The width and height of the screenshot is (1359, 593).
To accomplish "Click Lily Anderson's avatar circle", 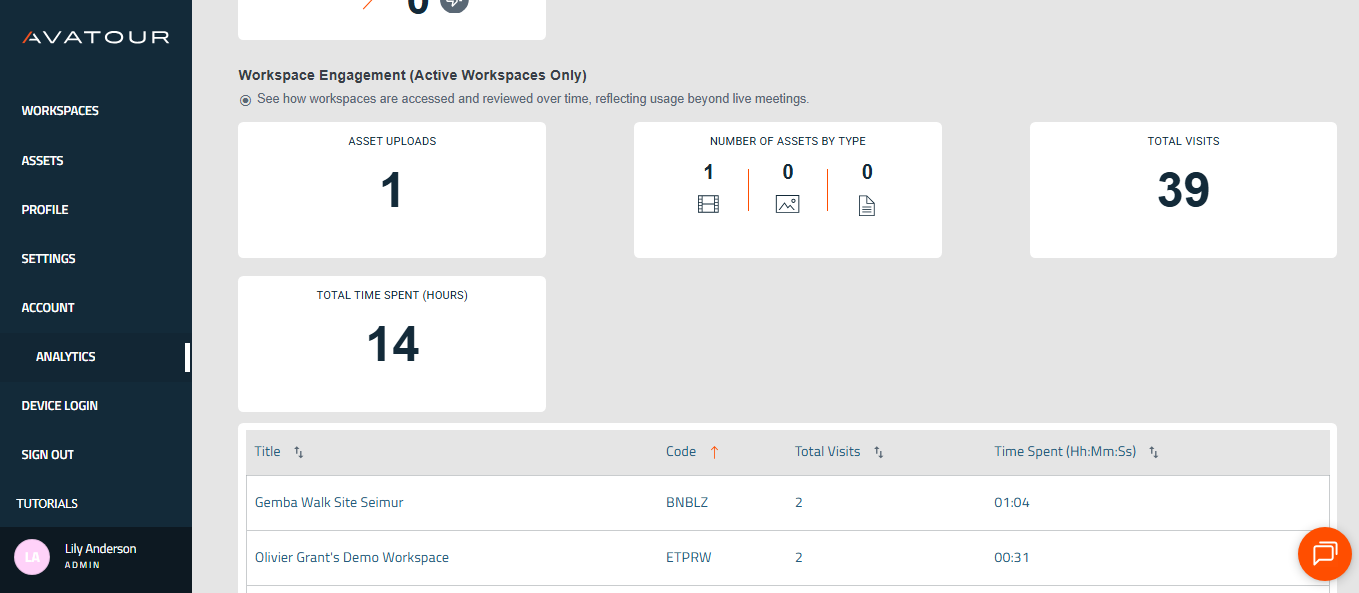I will coord(30,556).
